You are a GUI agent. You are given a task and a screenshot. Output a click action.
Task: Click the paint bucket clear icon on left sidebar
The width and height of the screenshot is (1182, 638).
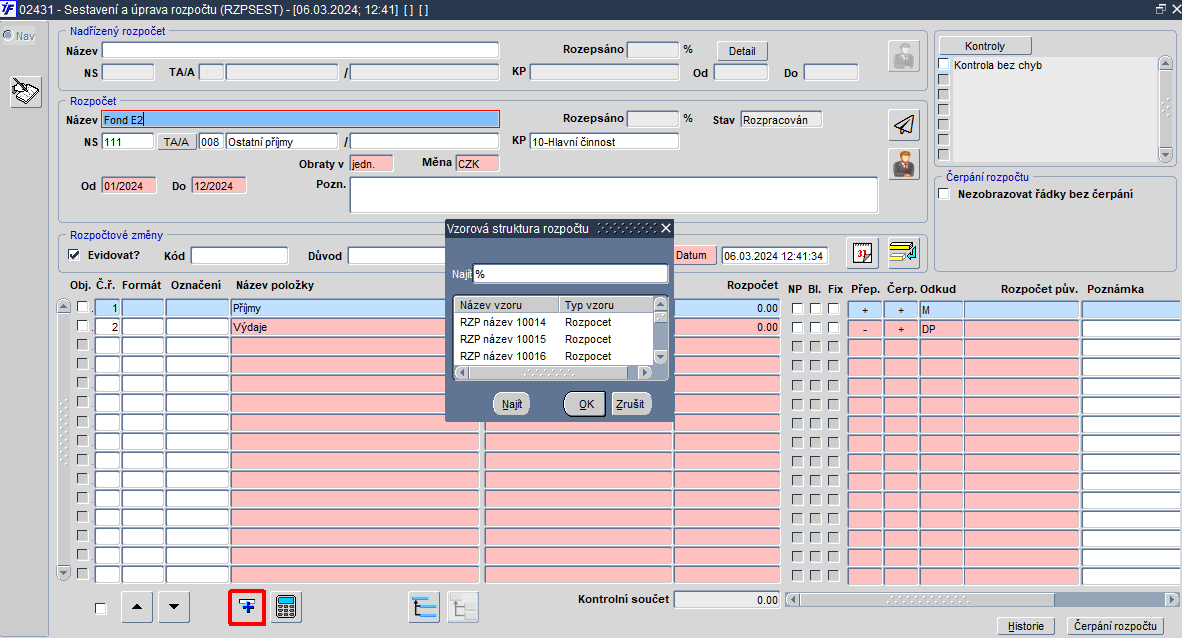click(x=26, y=92)
